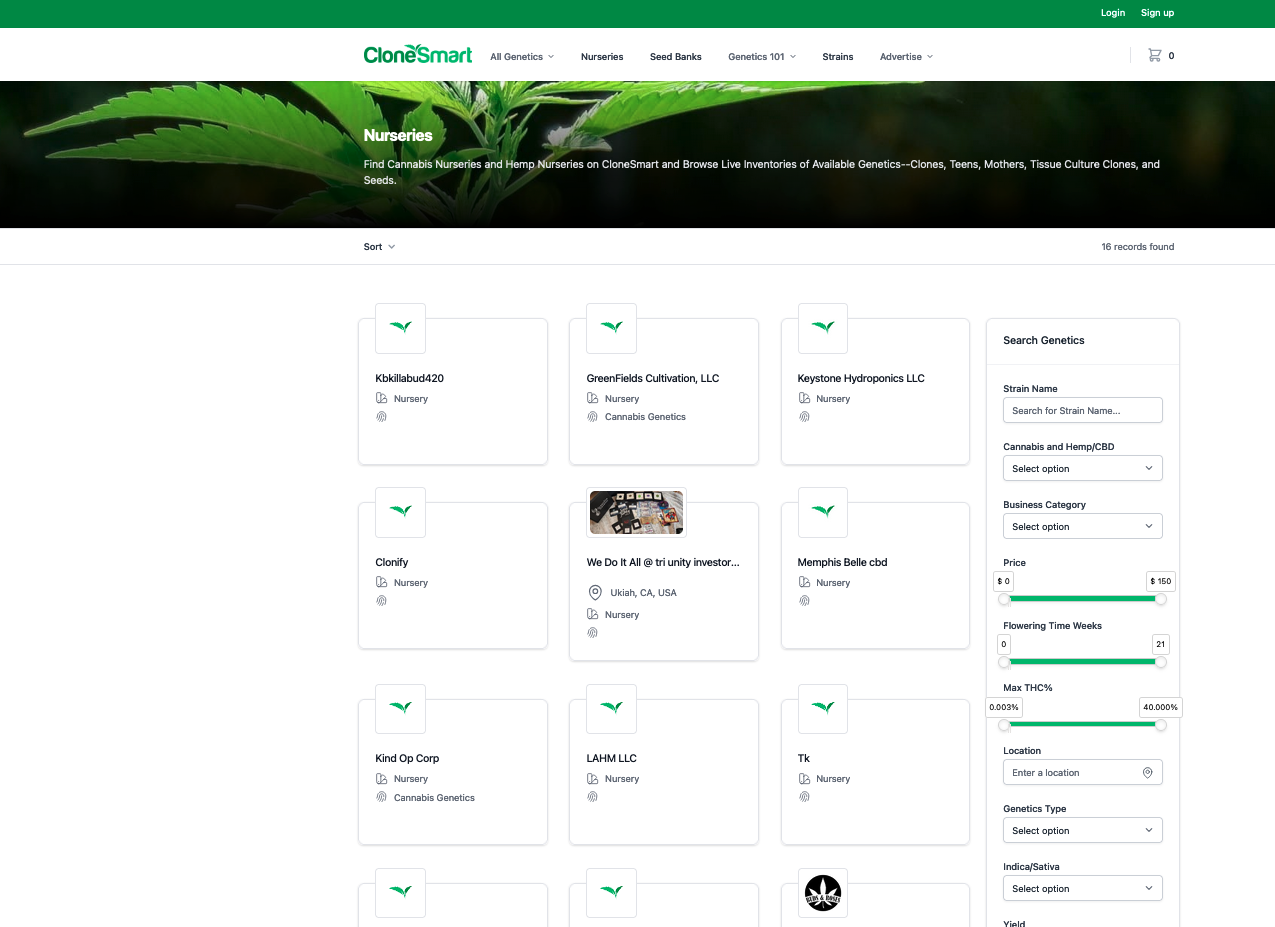Click the 'Search Genetics' panel heading

[1044, 340]
